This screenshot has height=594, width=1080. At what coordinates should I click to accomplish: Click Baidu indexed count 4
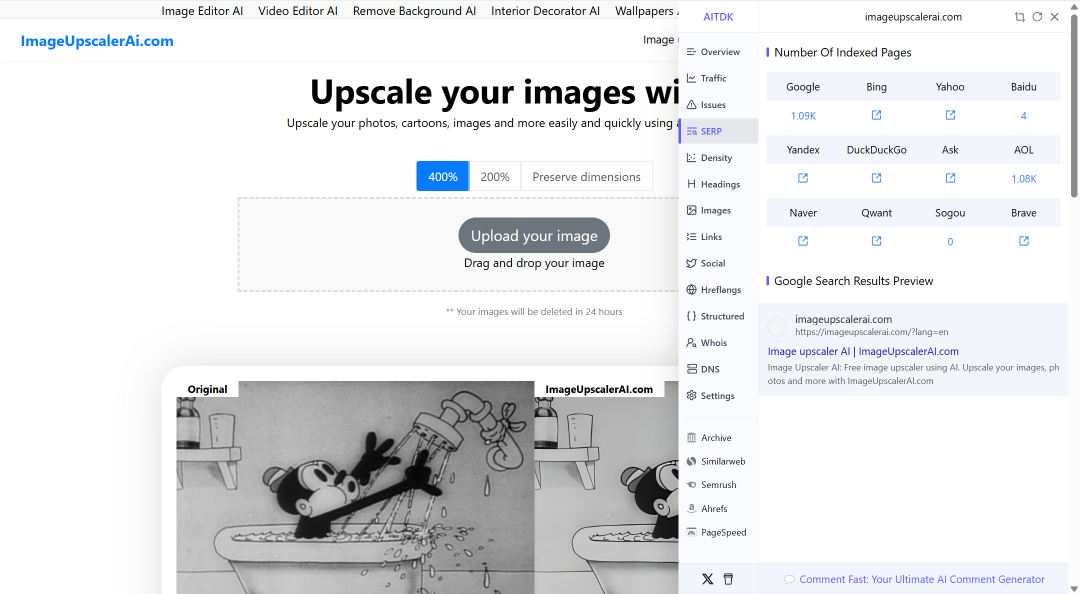click(x=1024, y=116)
